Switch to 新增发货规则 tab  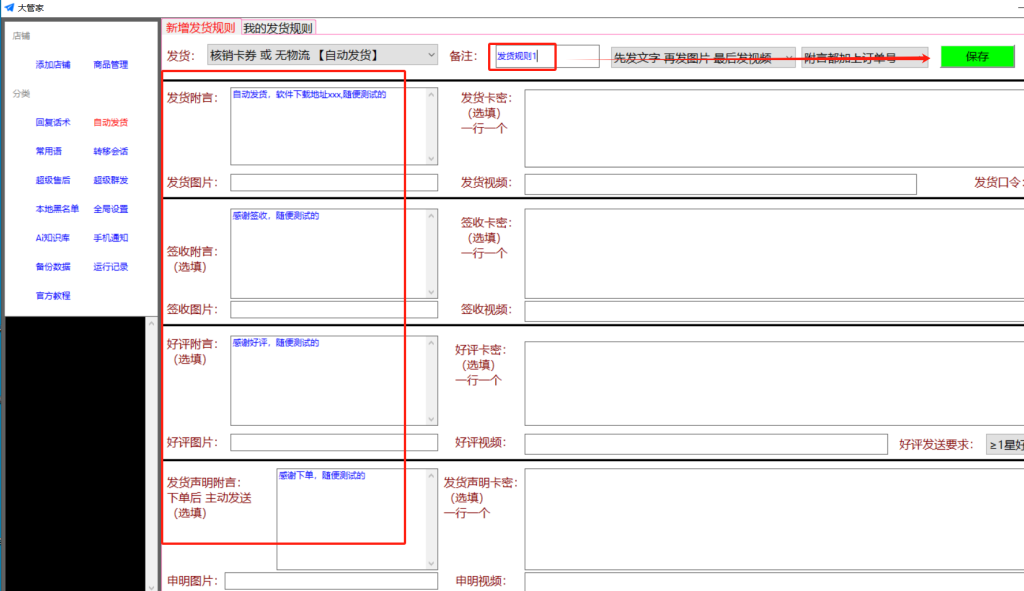tap(200, 27)
